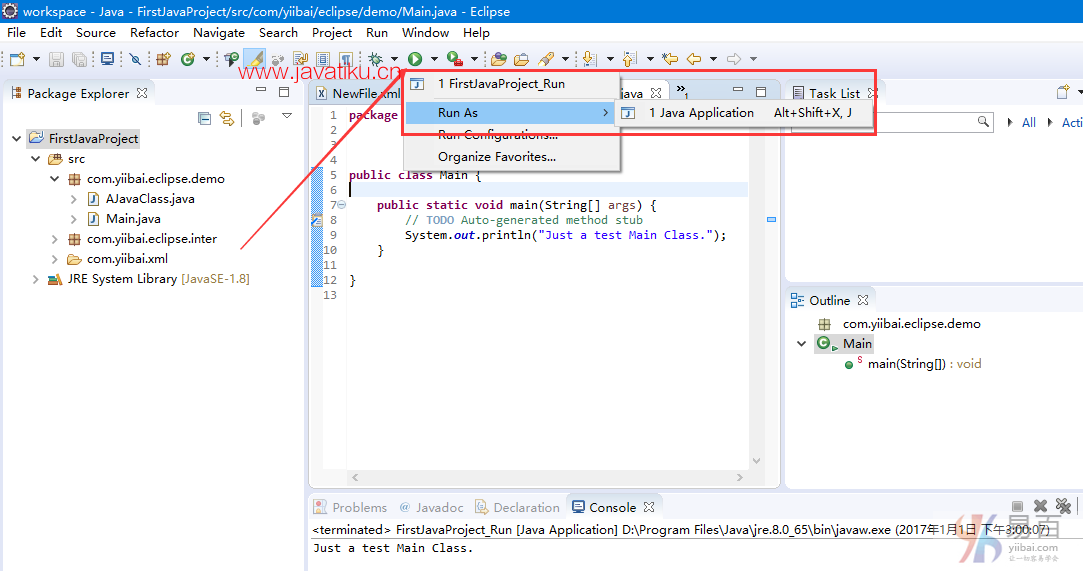Click the green Run button

pos(415,59)
